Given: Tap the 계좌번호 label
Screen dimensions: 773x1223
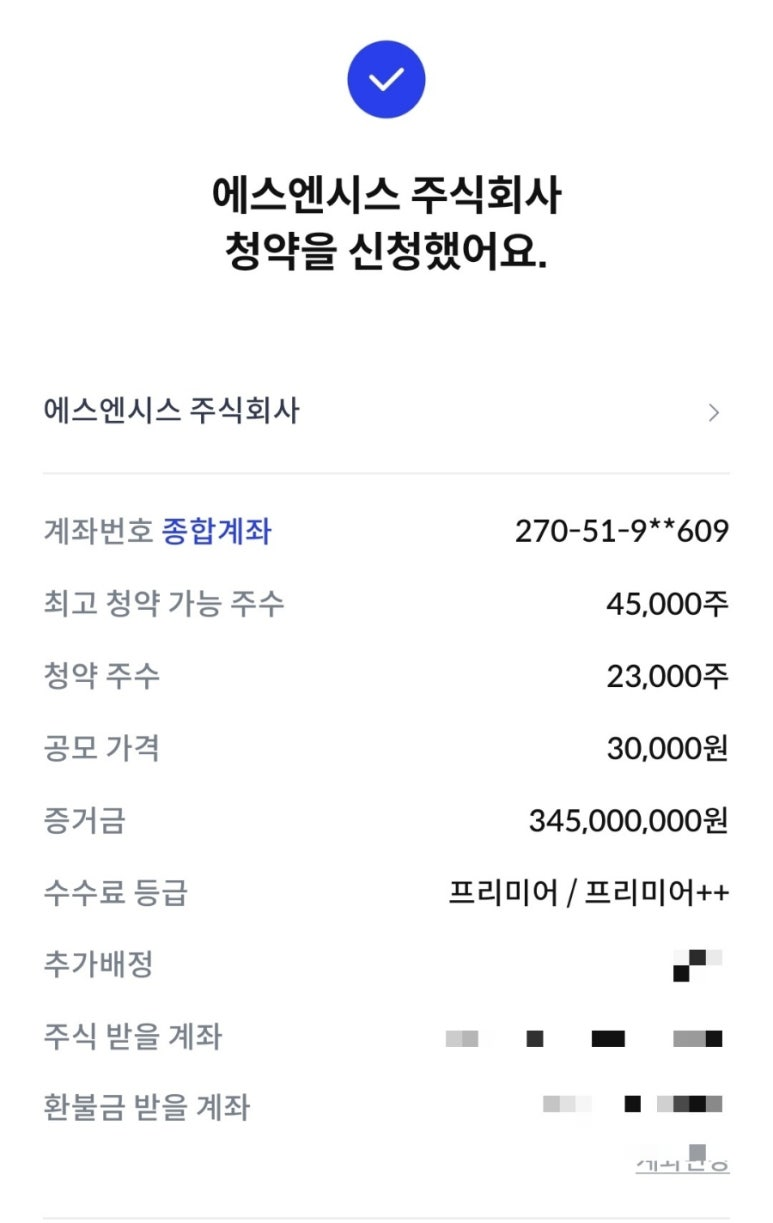Looking at the screenshot, I should 98,531.
